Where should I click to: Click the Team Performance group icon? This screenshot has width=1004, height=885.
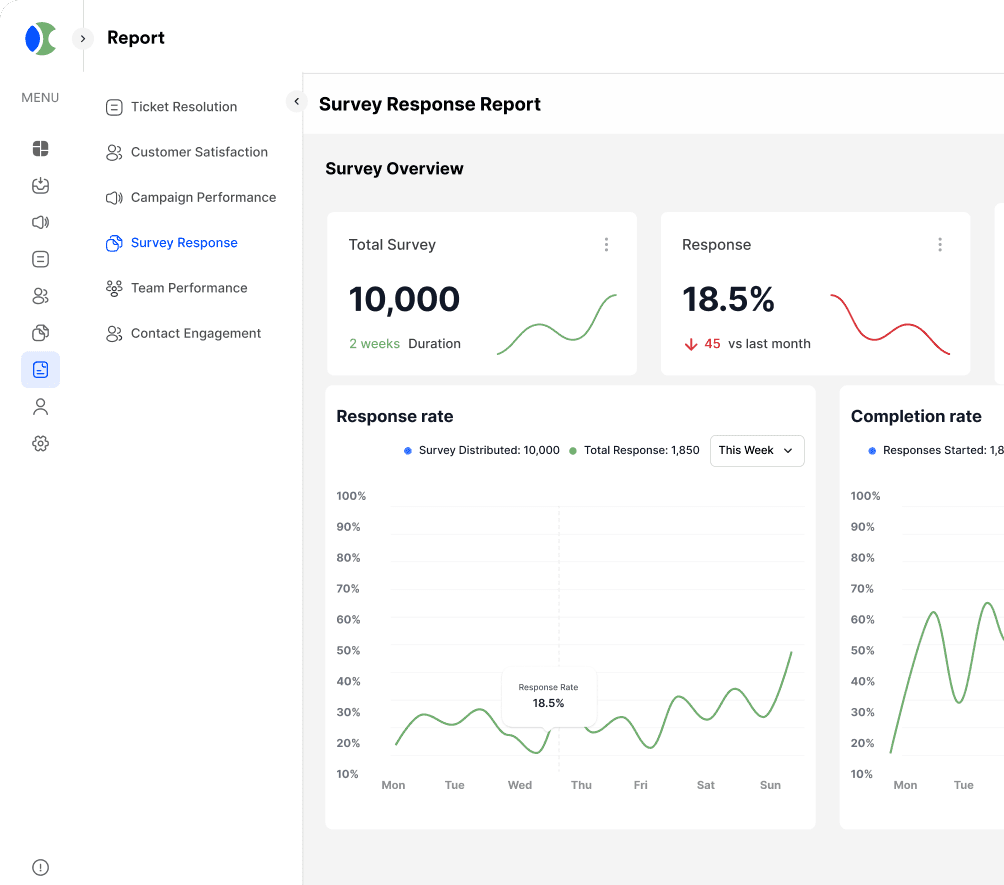tap(114, 289)
